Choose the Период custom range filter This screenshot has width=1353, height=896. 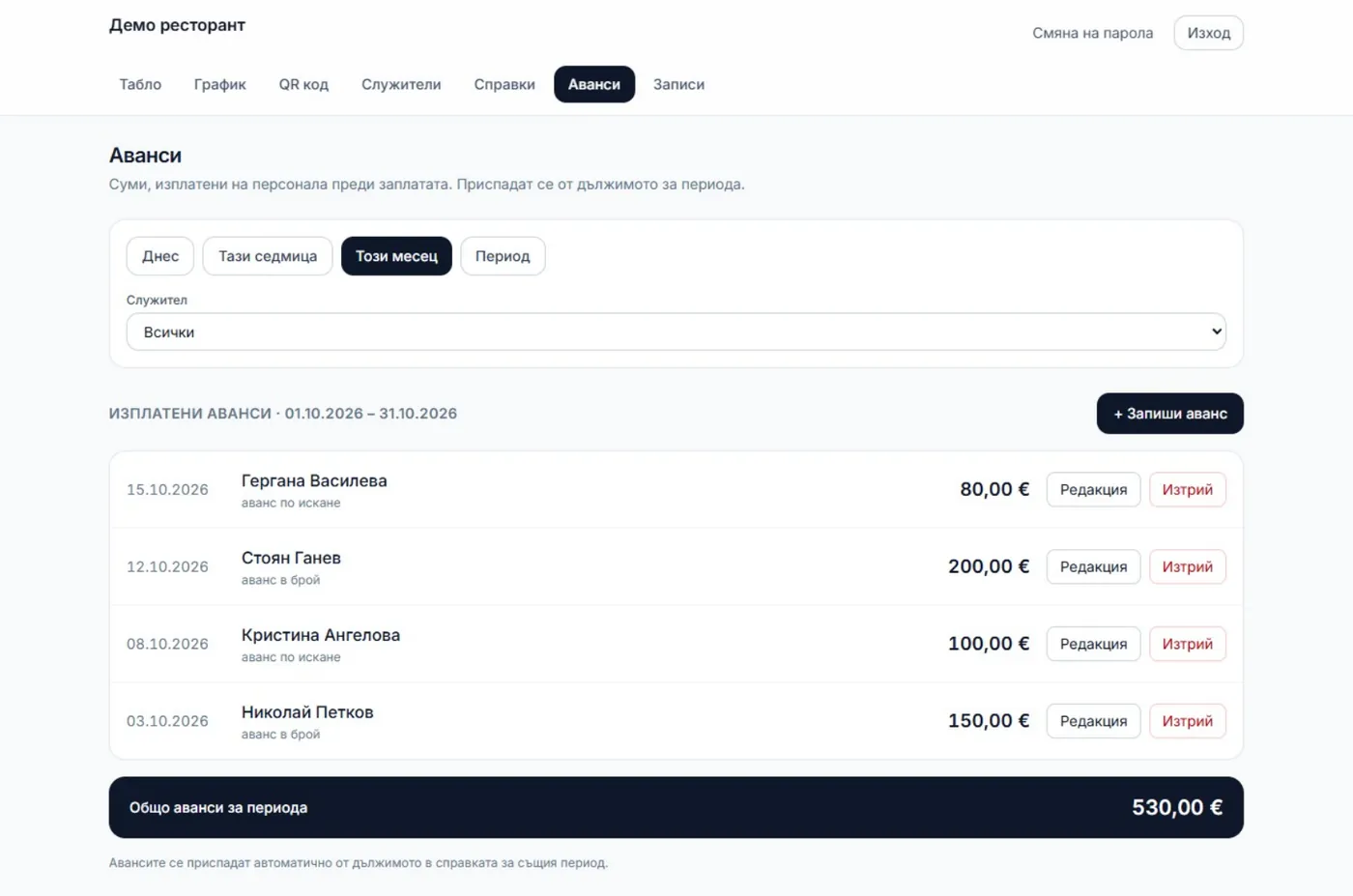click(503, 256)
